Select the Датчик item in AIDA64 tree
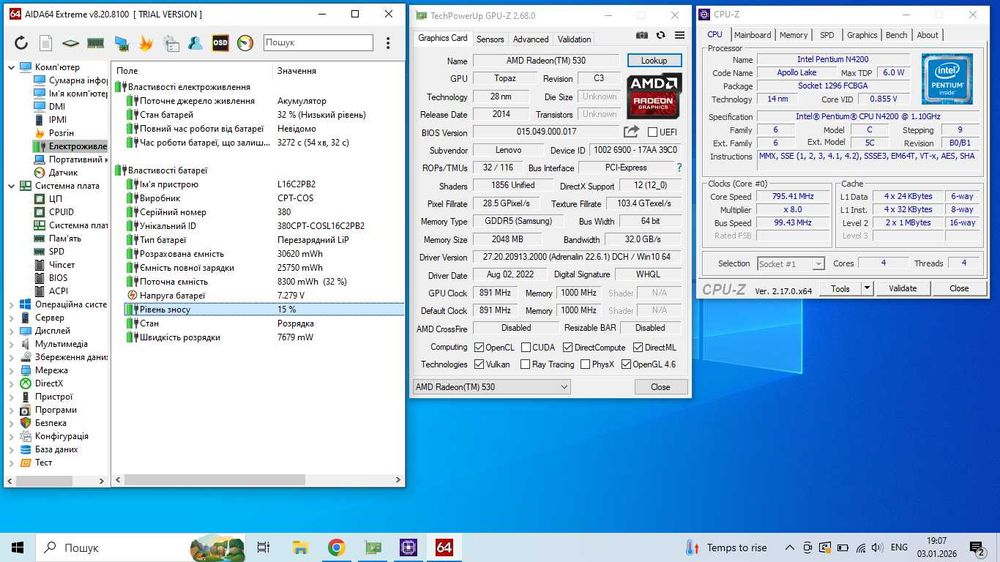The height and width of the screenshot is (562, 1000). pos(62,172)
